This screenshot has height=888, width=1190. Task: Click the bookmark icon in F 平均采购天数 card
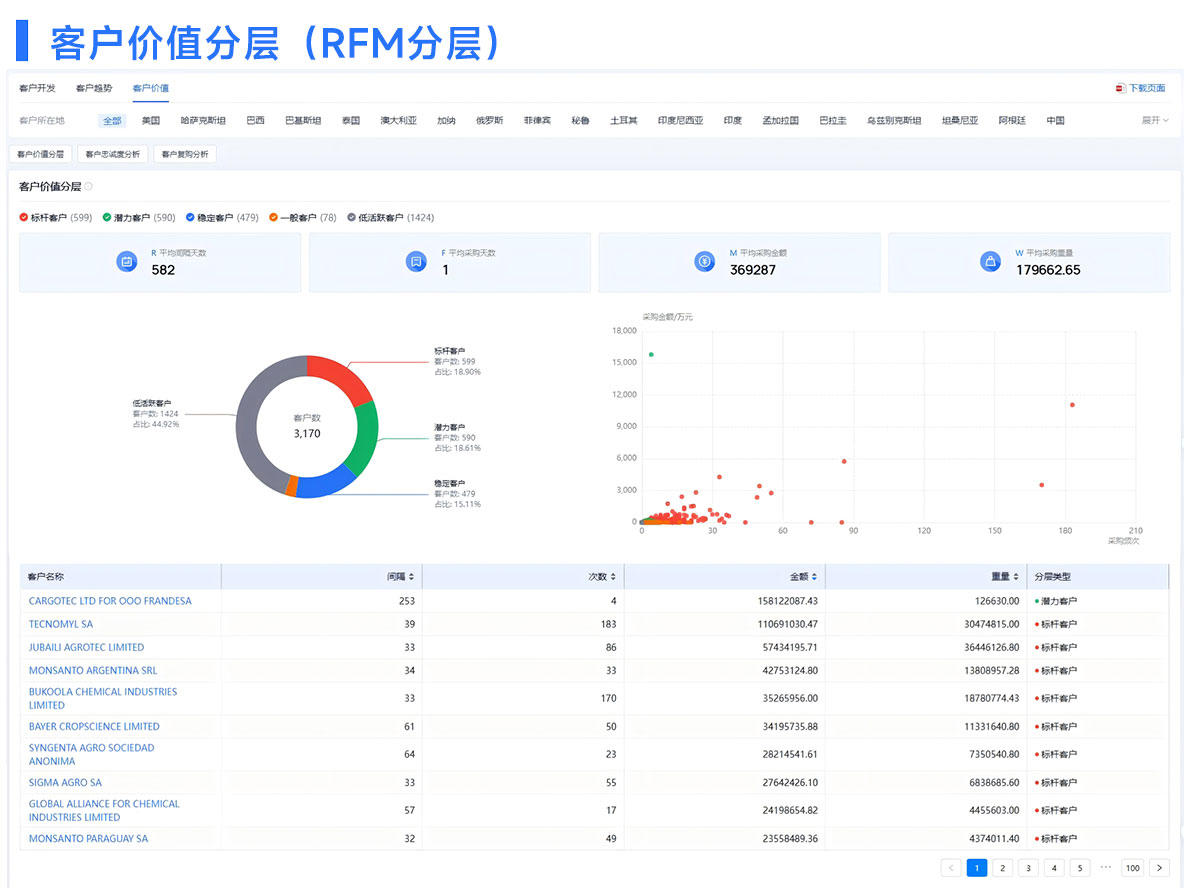pos(416,262)
